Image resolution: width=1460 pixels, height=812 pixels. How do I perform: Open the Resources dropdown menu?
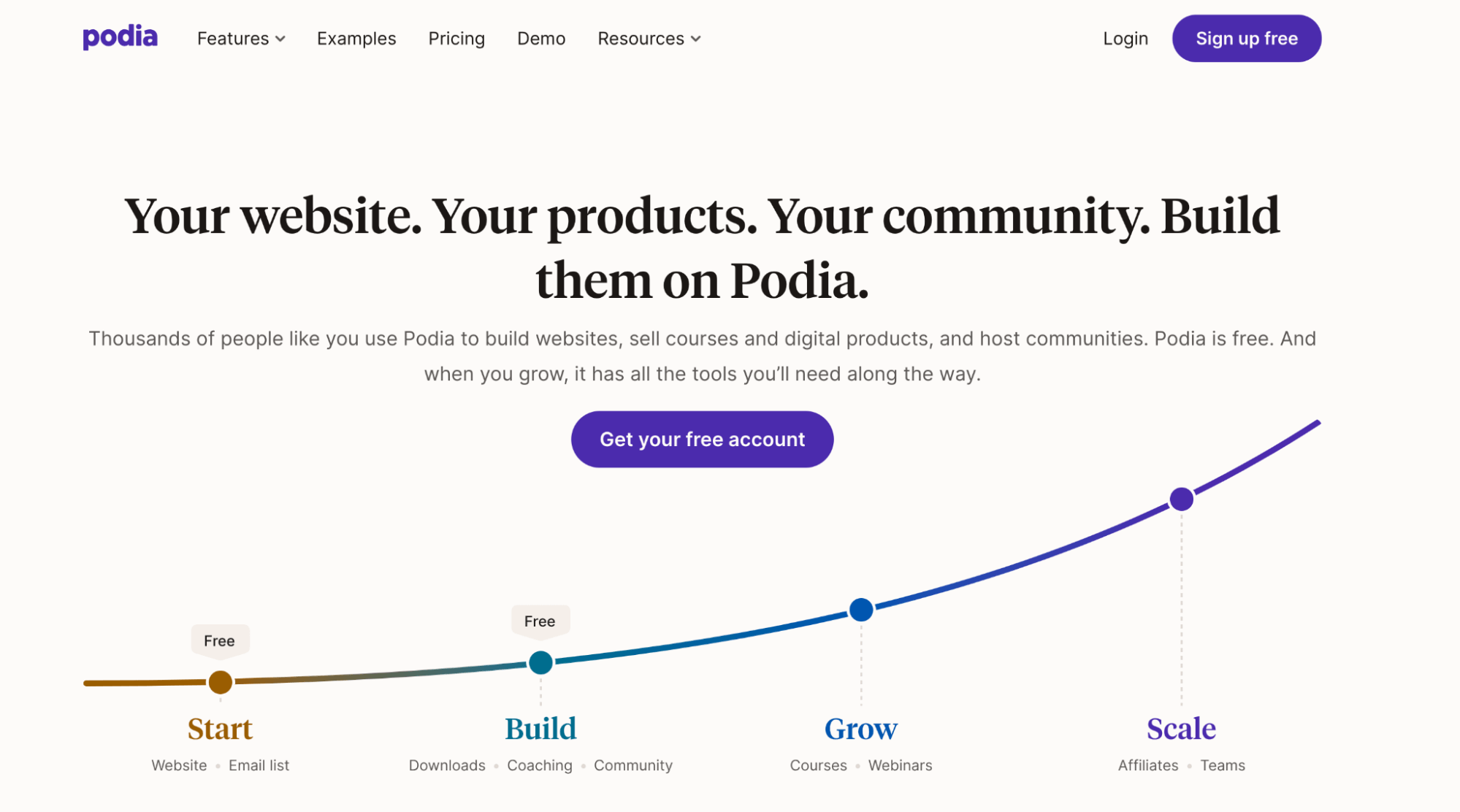(x=649, y=39)
